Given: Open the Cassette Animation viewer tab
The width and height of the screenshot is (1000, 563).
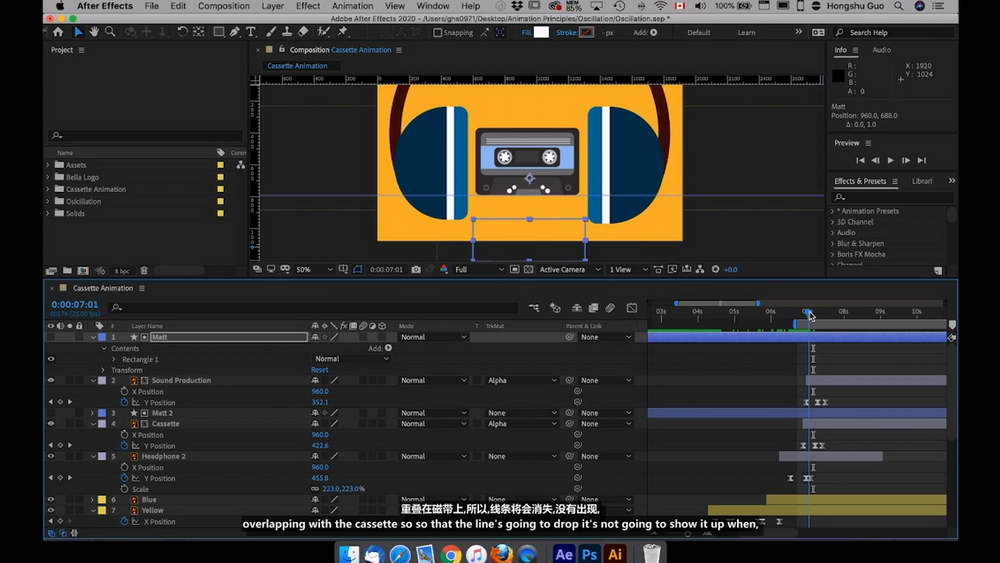Looking at the screenshot, I should pyautogui.click(x=297, y=66).
